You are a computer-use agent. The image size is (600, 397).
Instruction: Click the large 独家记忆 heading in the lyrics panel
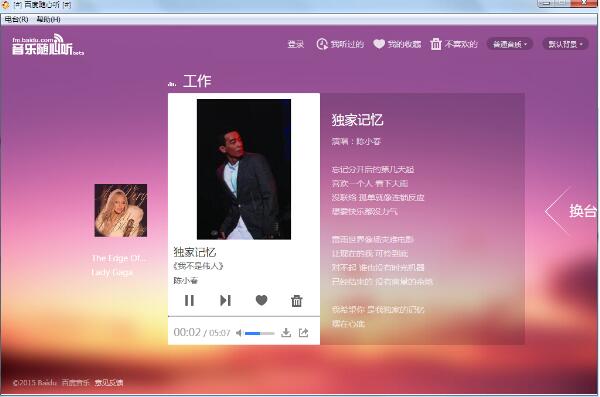357,120
